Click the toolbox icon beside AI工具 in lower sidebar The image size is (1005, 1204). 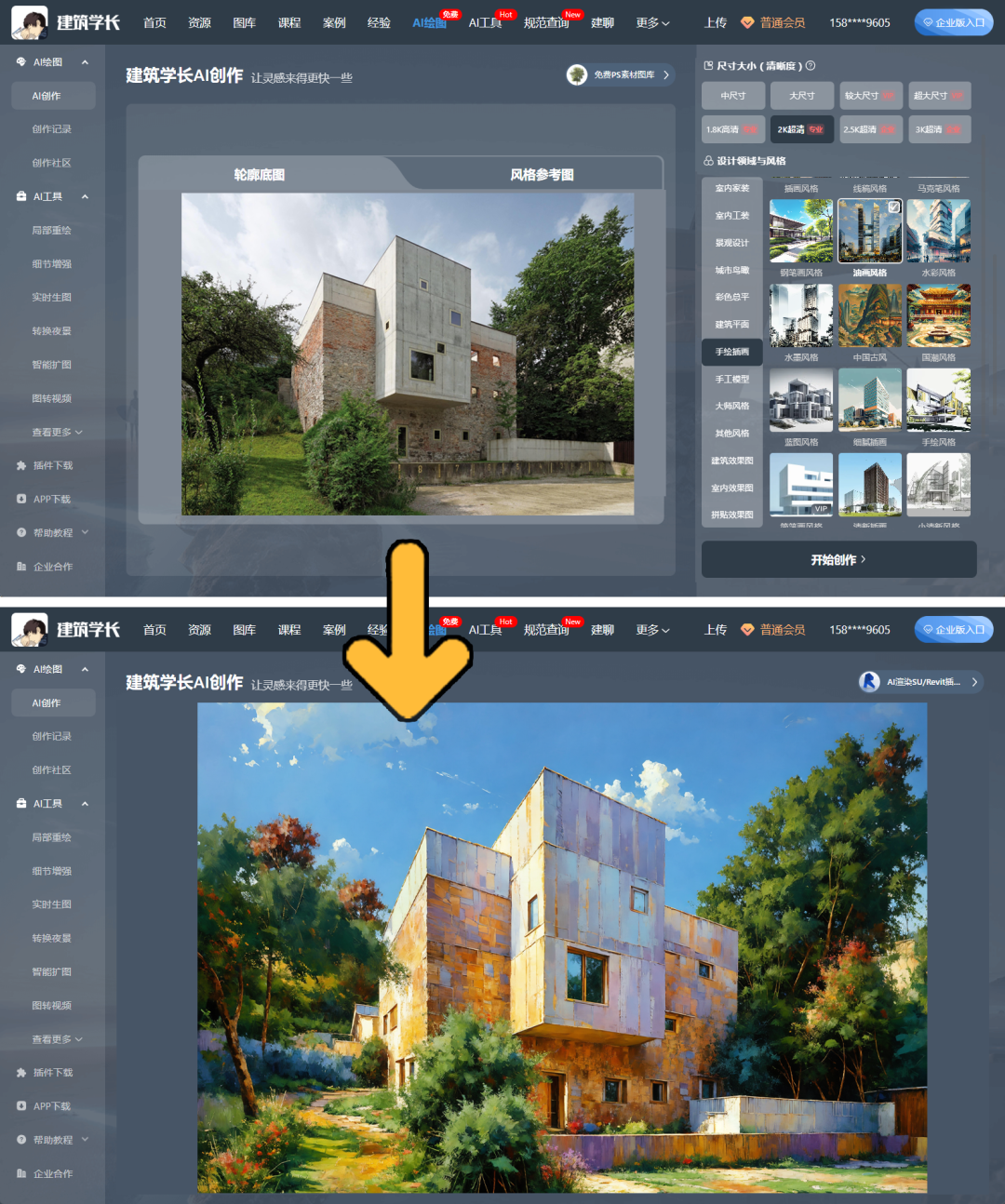tap(21, 803)
